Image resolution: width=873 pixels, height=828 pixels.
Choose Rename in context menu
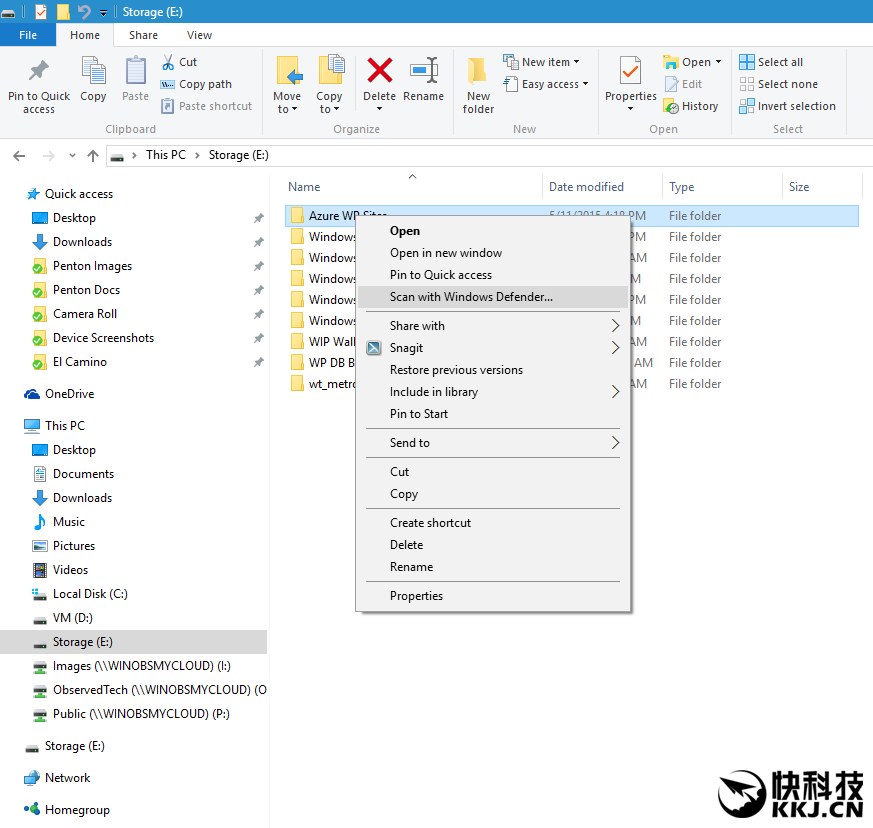coord(493,567)
